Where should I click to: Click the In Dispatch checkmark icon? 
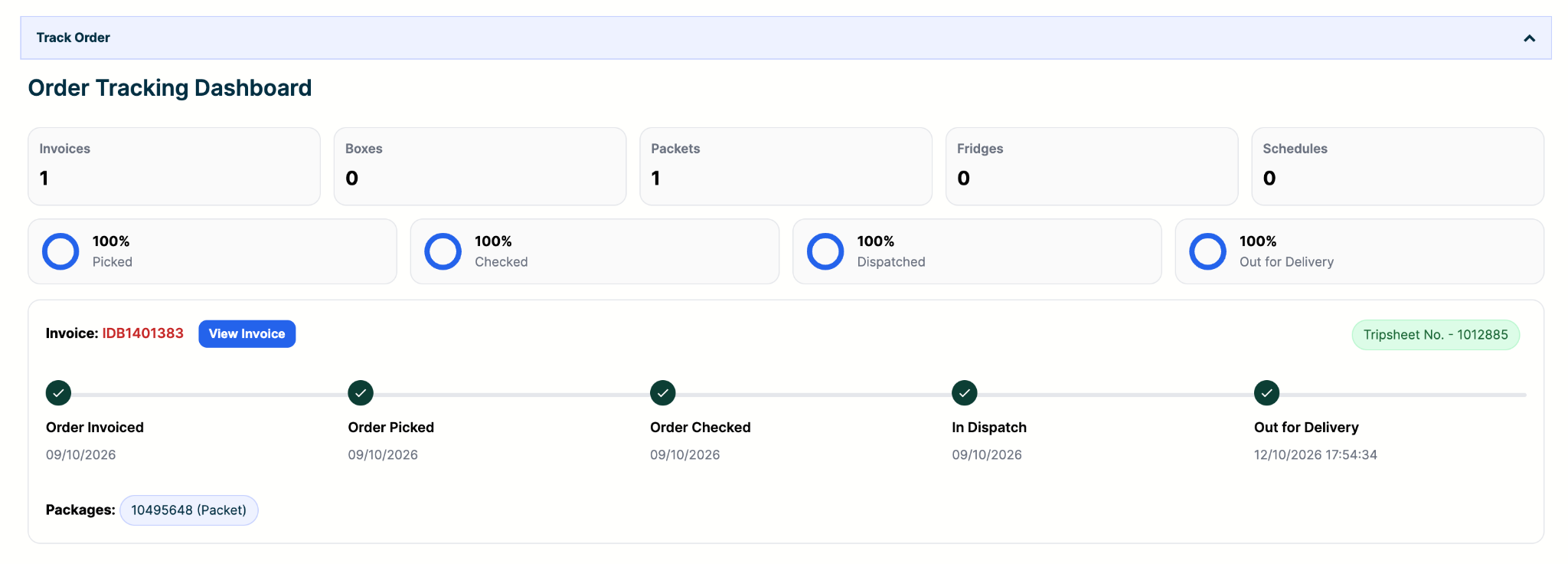965,393
